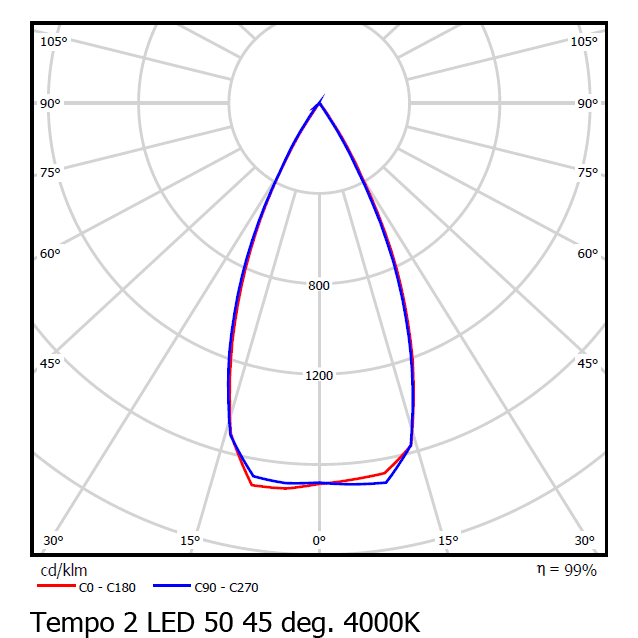Screen dimensions: 638x638
Task: Click the right 75° angle label
Action: click(587, 172)
